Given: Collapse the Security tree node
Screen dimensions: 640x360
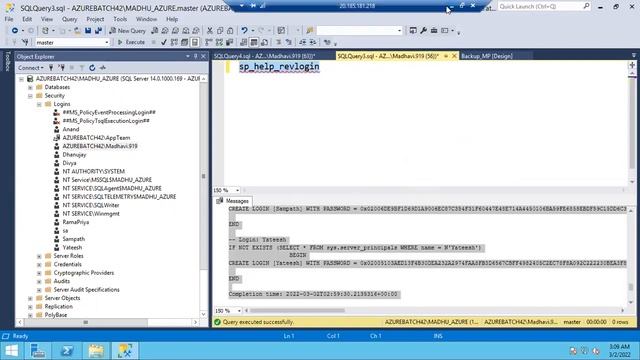Looking at the screenshot, I should tap(30, 96).
